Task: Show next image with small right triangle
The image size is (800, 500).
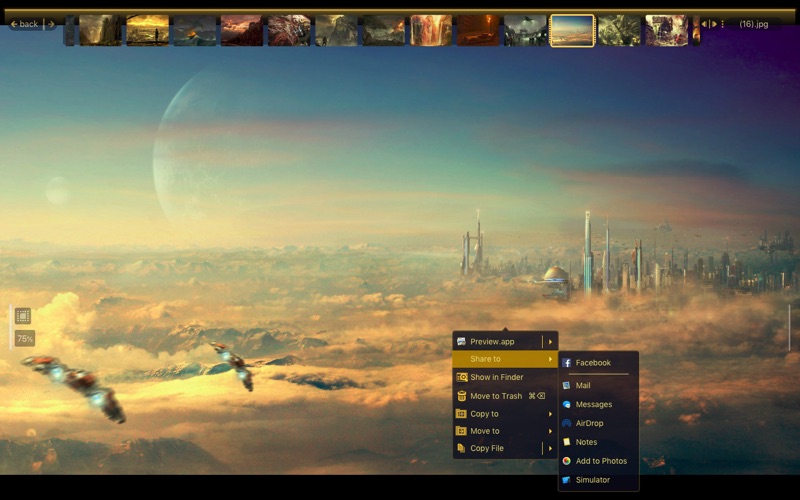Action: click(x=714, y=24)
